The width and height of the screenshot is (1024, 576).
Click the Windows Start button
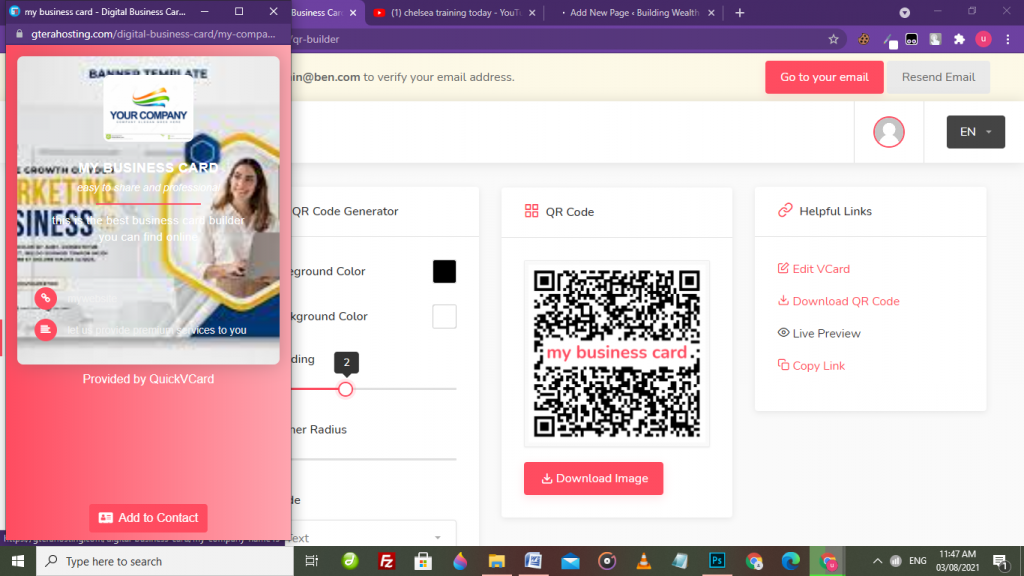coord(18,561)
